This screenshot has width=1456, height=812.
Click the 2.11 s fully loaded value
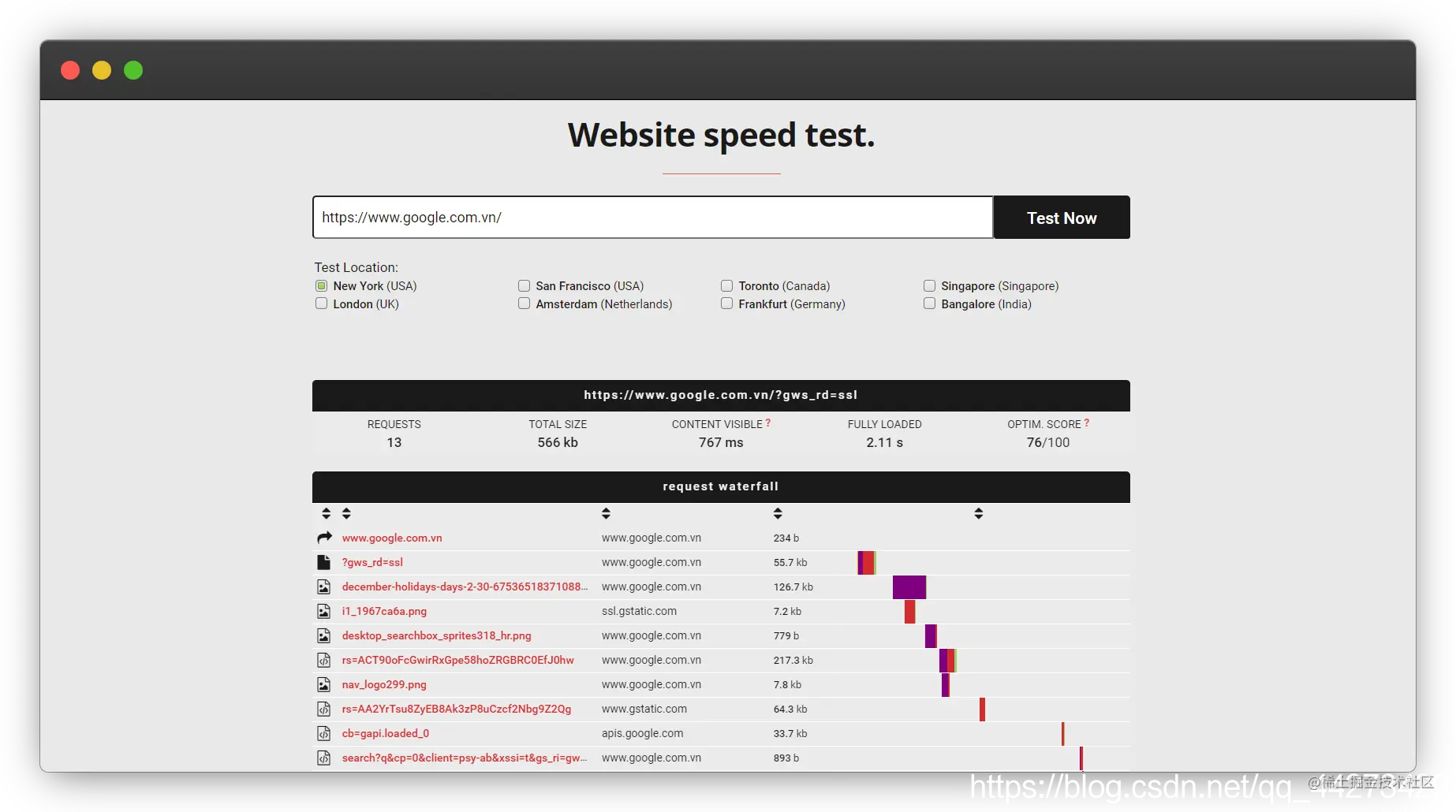click(x=884, y=442)
